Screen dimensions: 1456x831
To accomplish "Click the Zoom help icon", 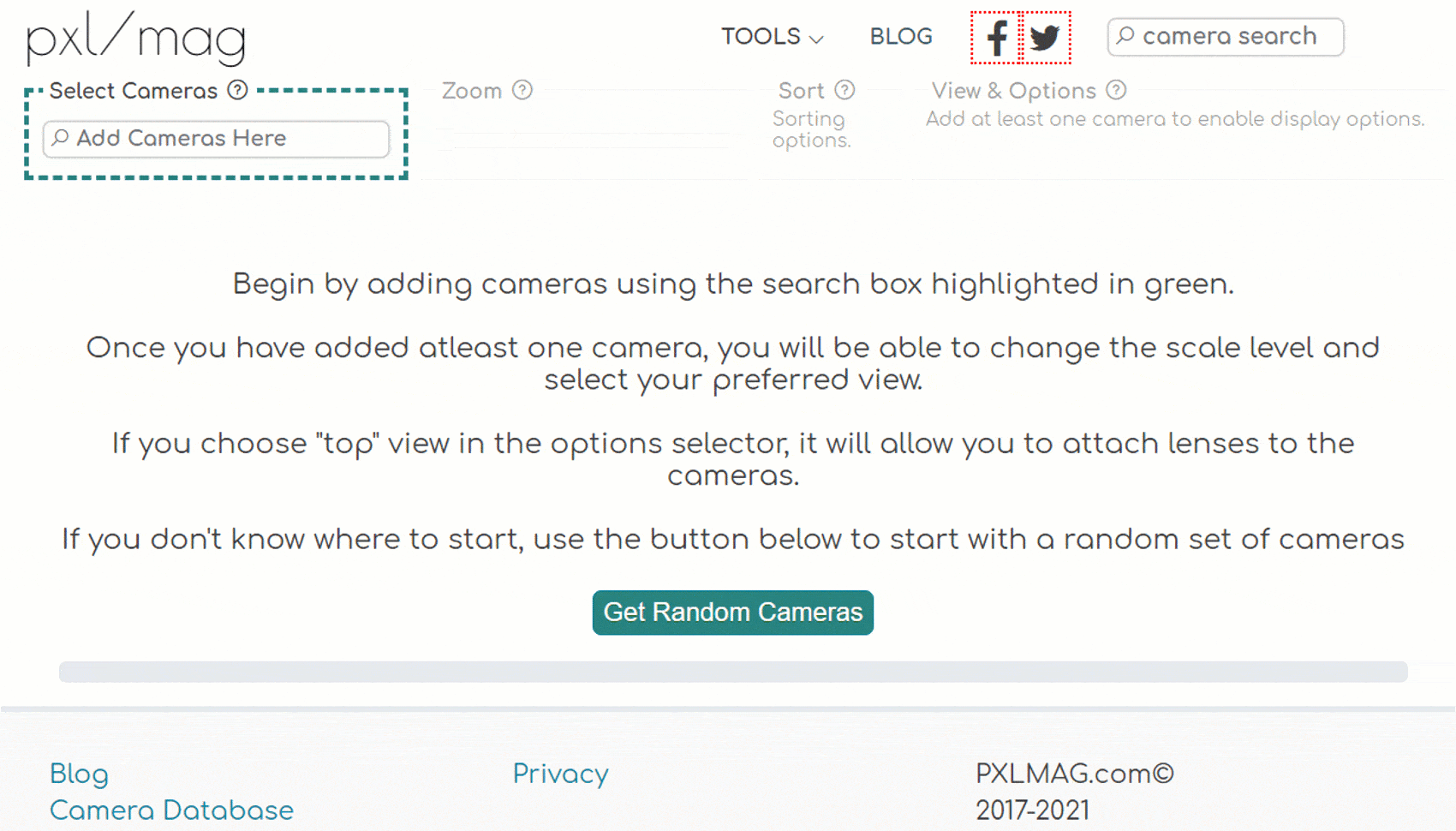I will click(524, 89).
